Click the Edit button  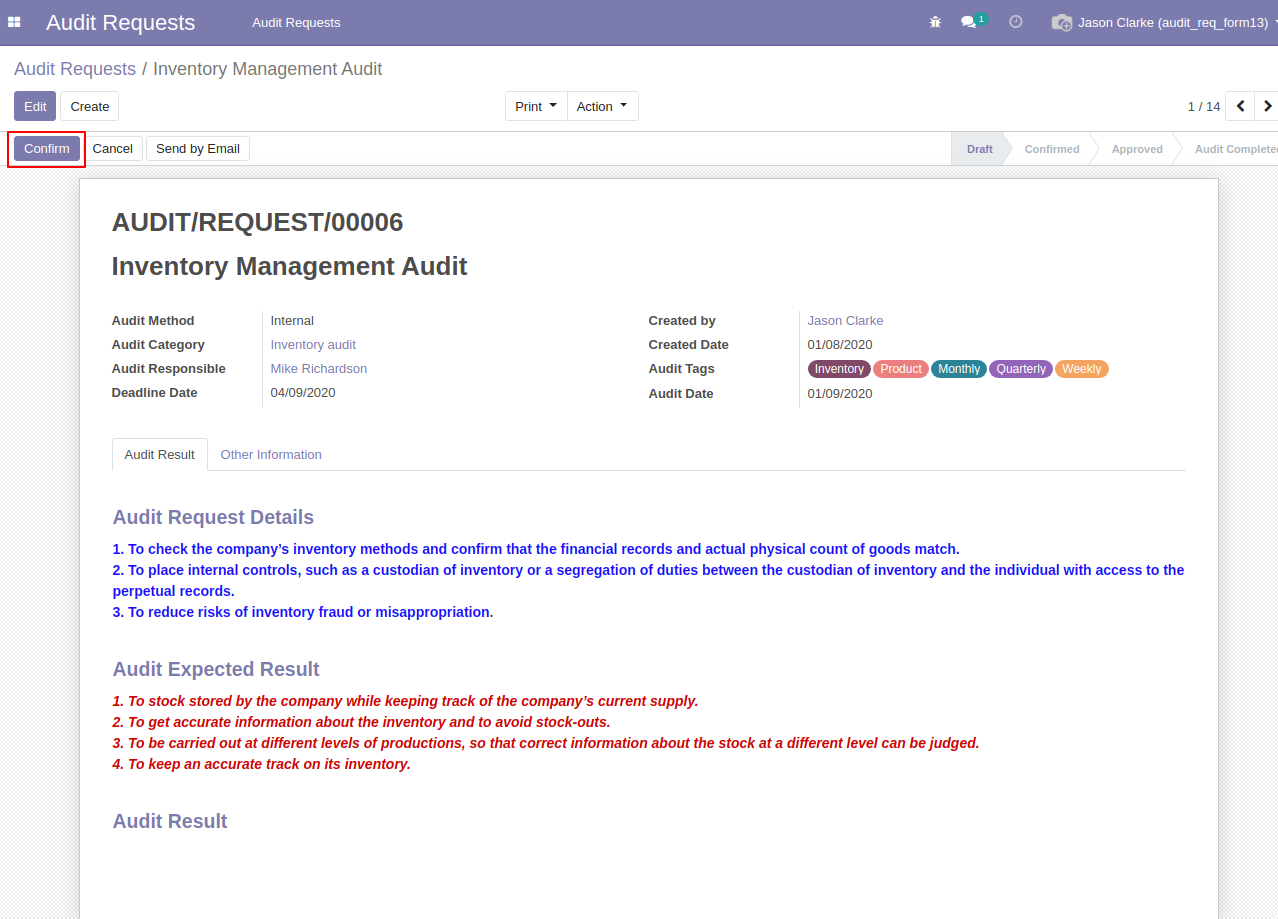(x=35, y=106)
